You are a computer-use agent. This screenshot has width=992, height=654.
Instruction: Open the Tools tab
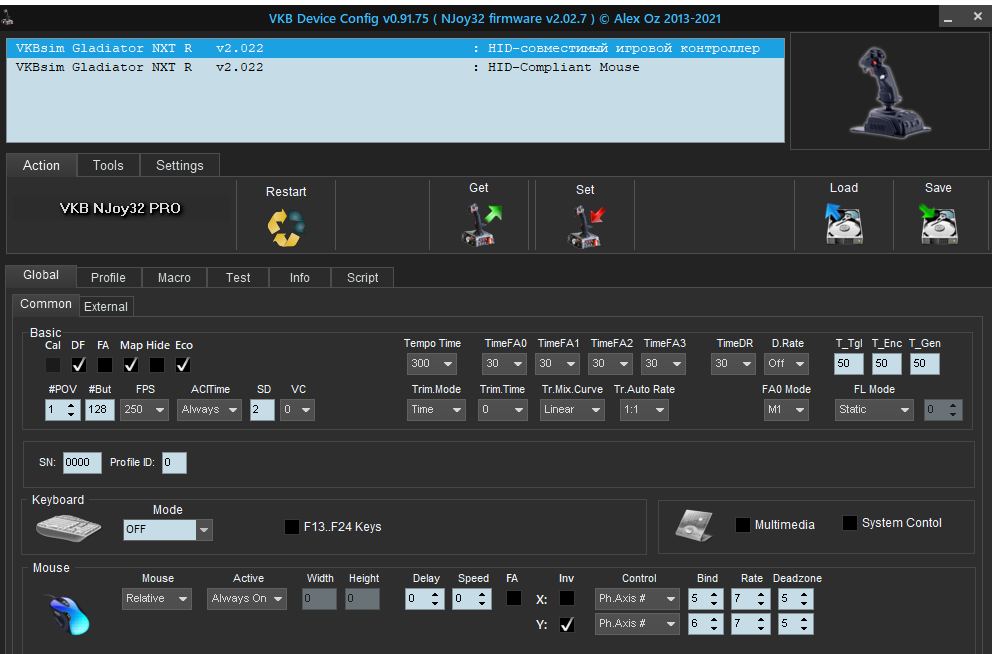pyautogui.click(x=108, y=166)
